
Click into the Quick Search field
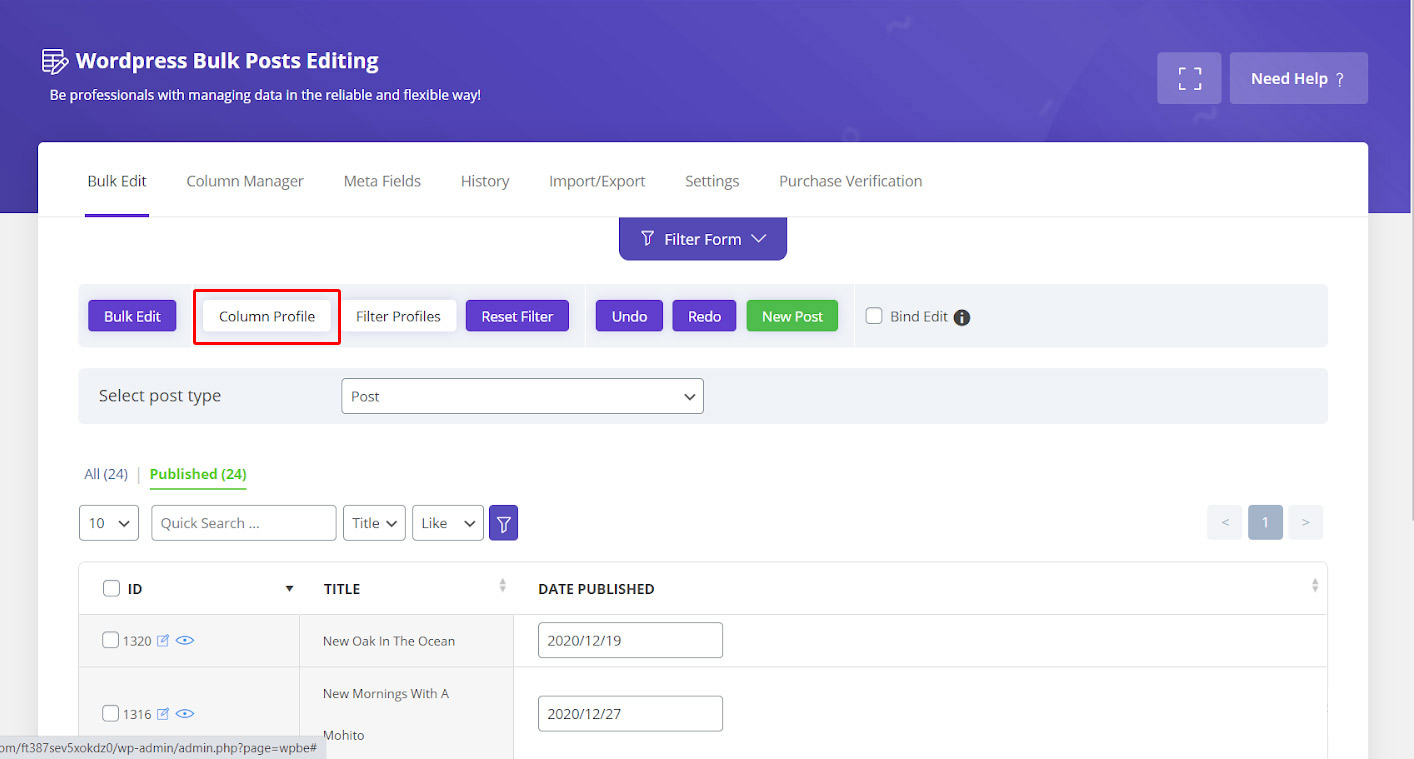point(244,523)
